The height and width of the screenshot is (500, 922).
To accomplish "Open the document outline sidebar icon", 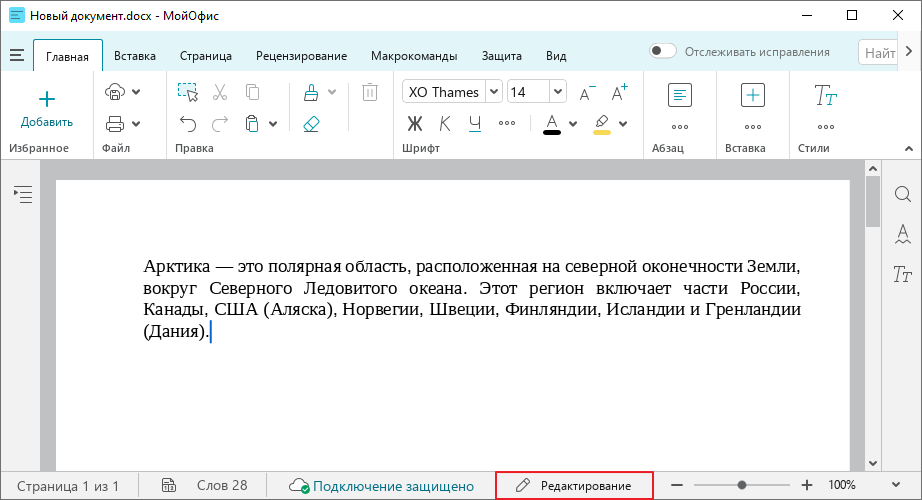I will tap(23, 194).
